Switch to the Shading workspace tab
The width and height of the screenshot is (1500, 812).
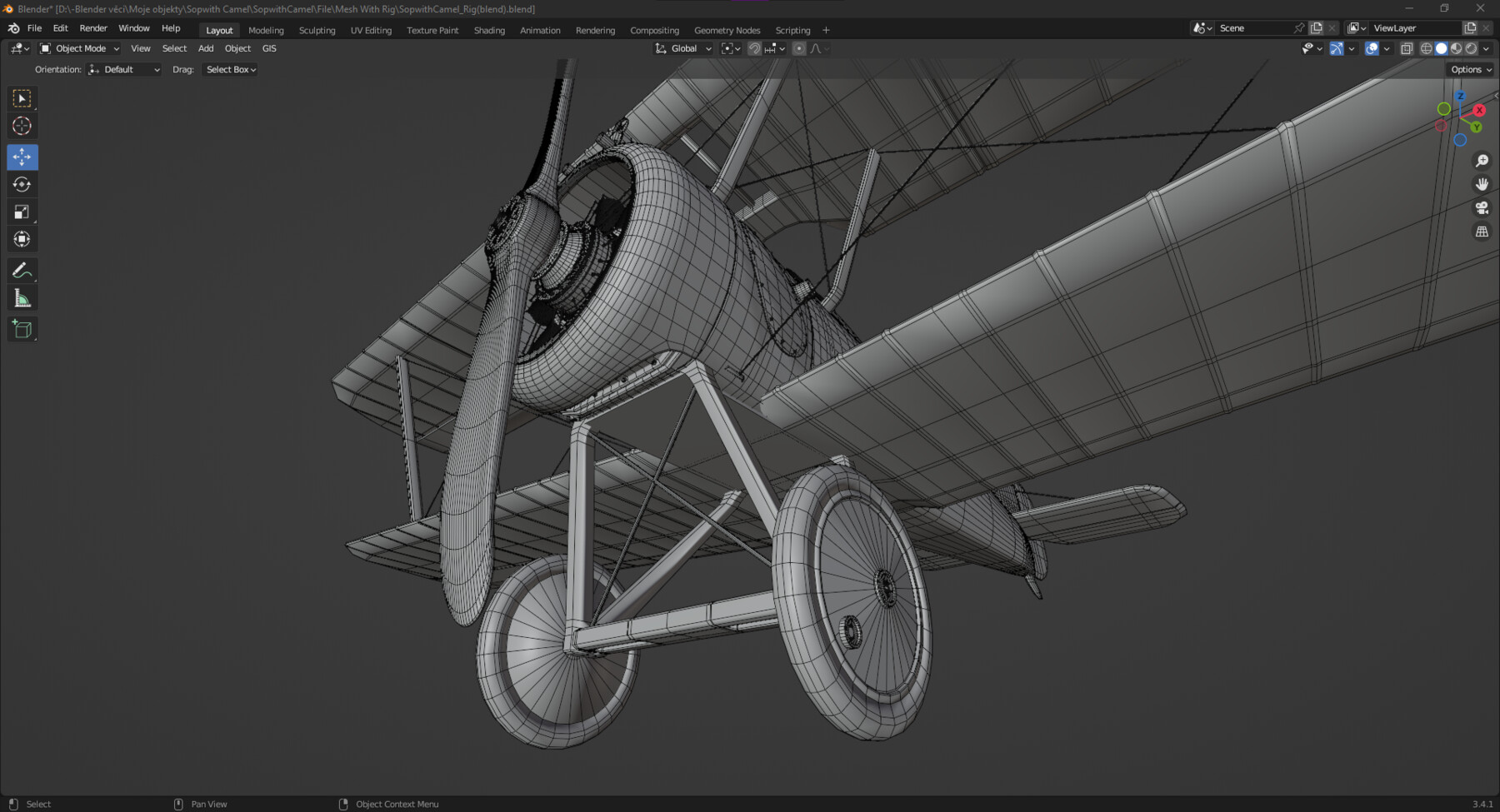[489, 30]
